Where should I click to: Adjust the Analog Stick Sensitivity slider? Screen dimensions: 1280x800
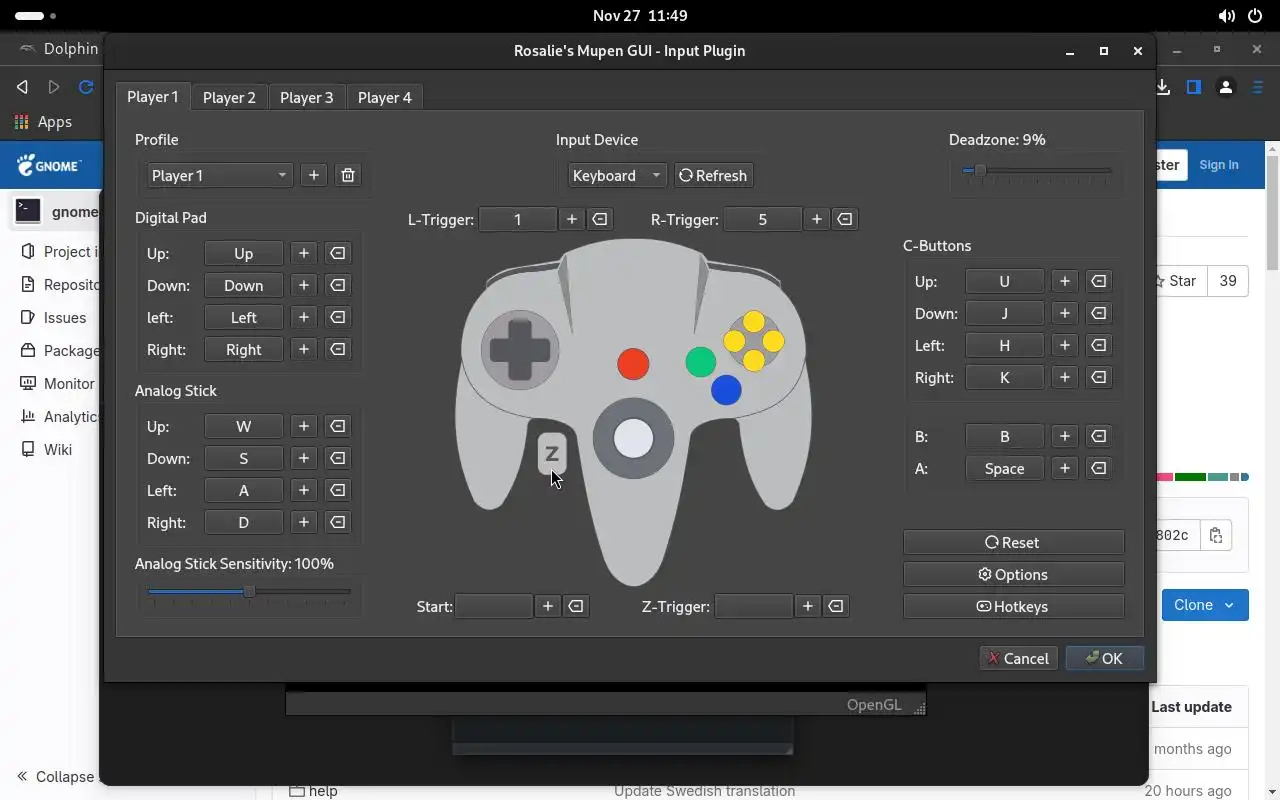coord(249,592)
